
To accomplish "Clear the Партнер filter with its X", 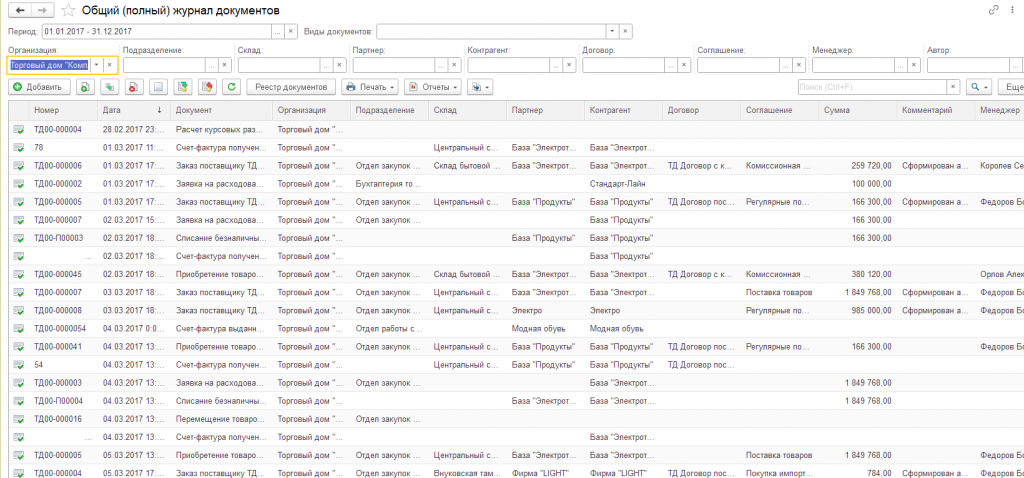I will click(454, 65).
